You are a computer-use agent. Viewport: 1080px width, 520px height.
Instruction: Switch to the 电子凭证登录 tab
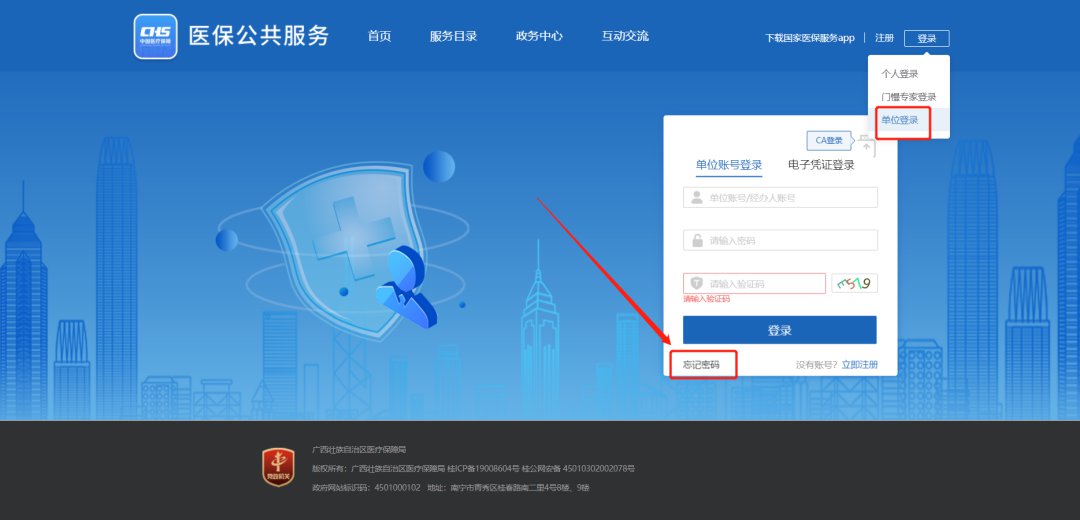pos(821,165)
